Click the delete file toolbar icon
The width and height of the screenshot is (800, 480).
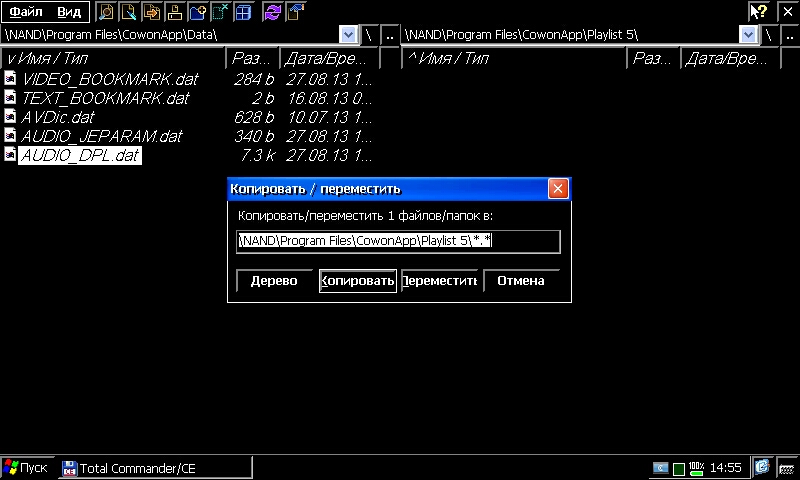(x=220, y=12)
